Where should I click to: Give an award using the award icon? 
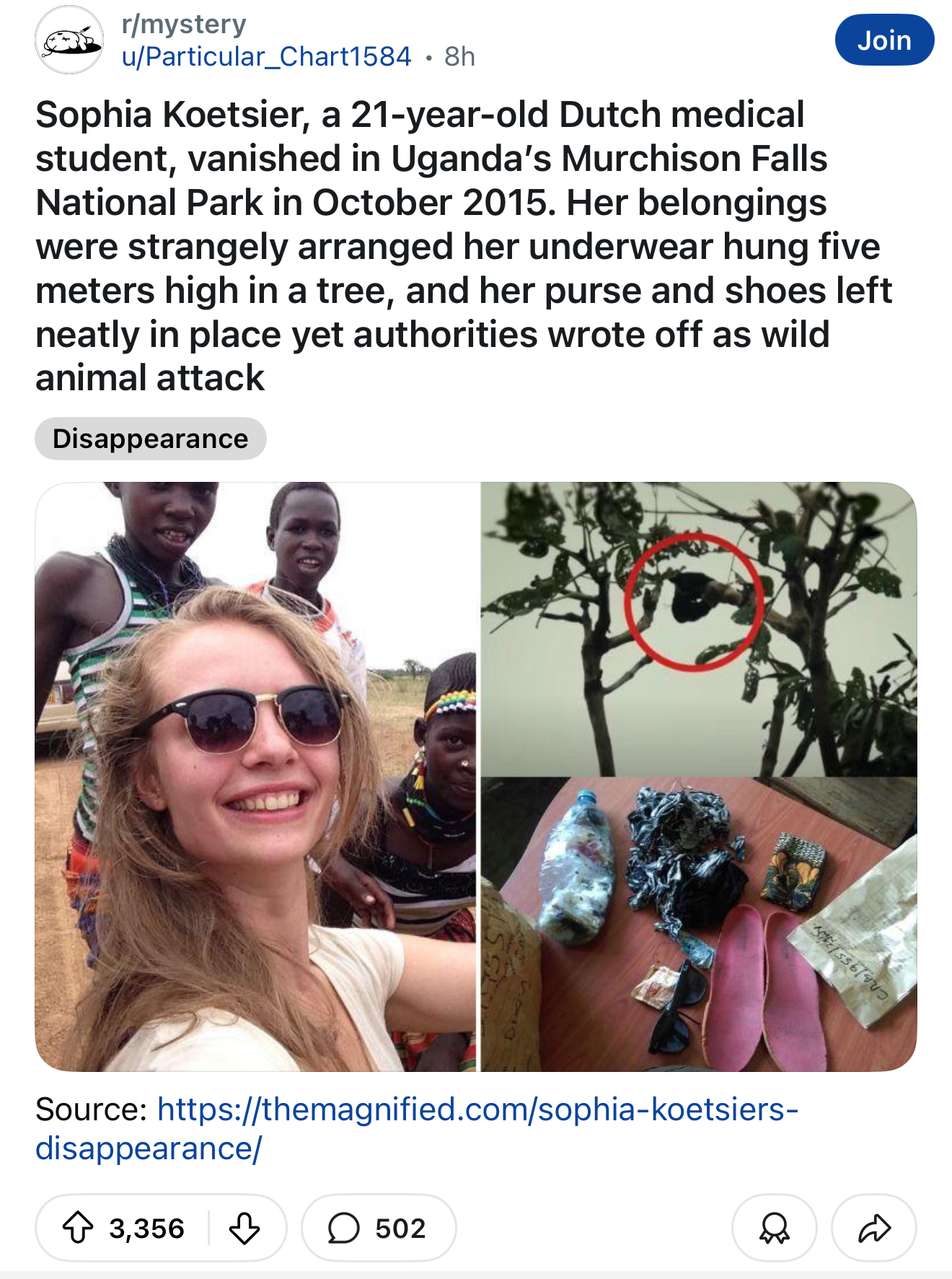(x=775, y=1228)
